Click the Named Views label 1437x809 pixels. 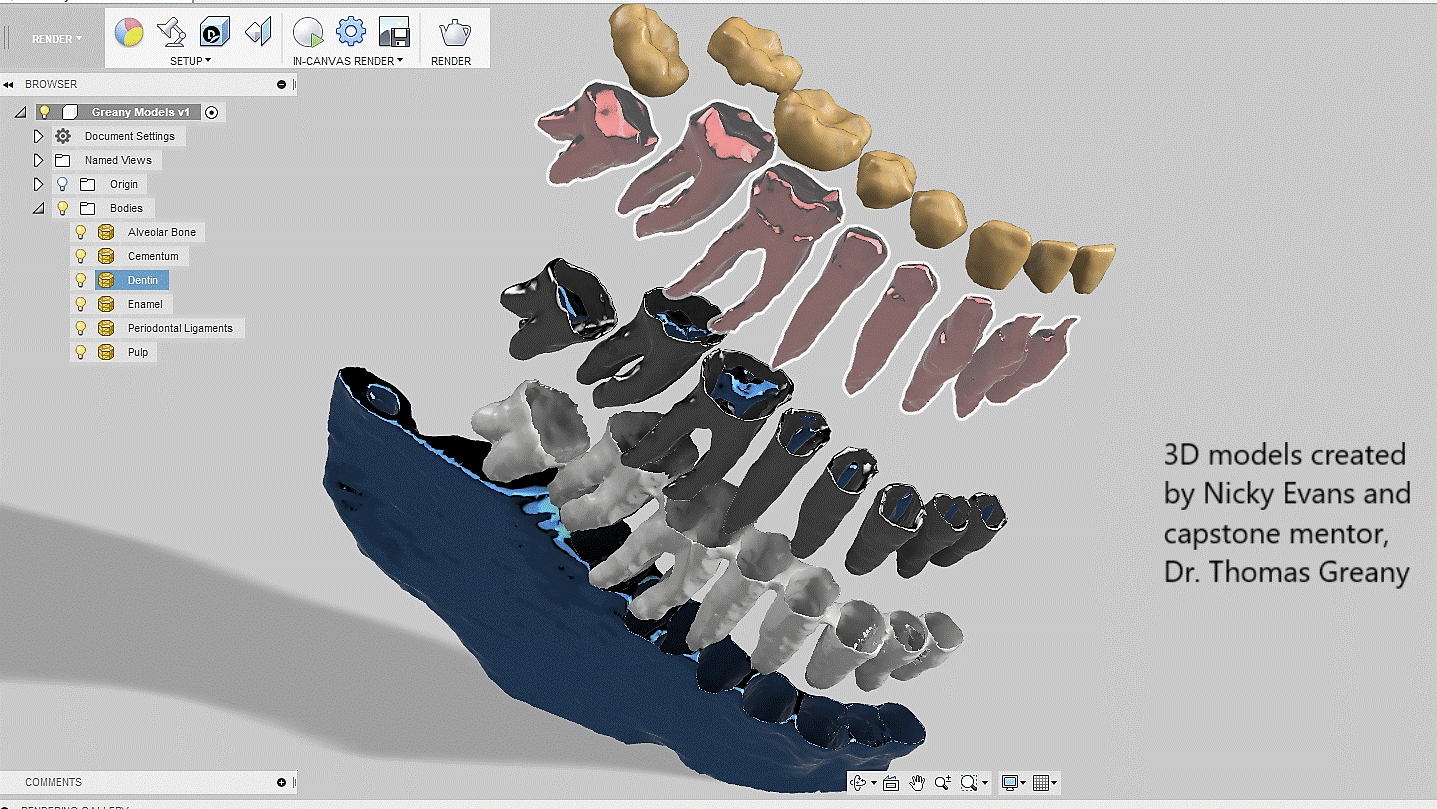118,160
